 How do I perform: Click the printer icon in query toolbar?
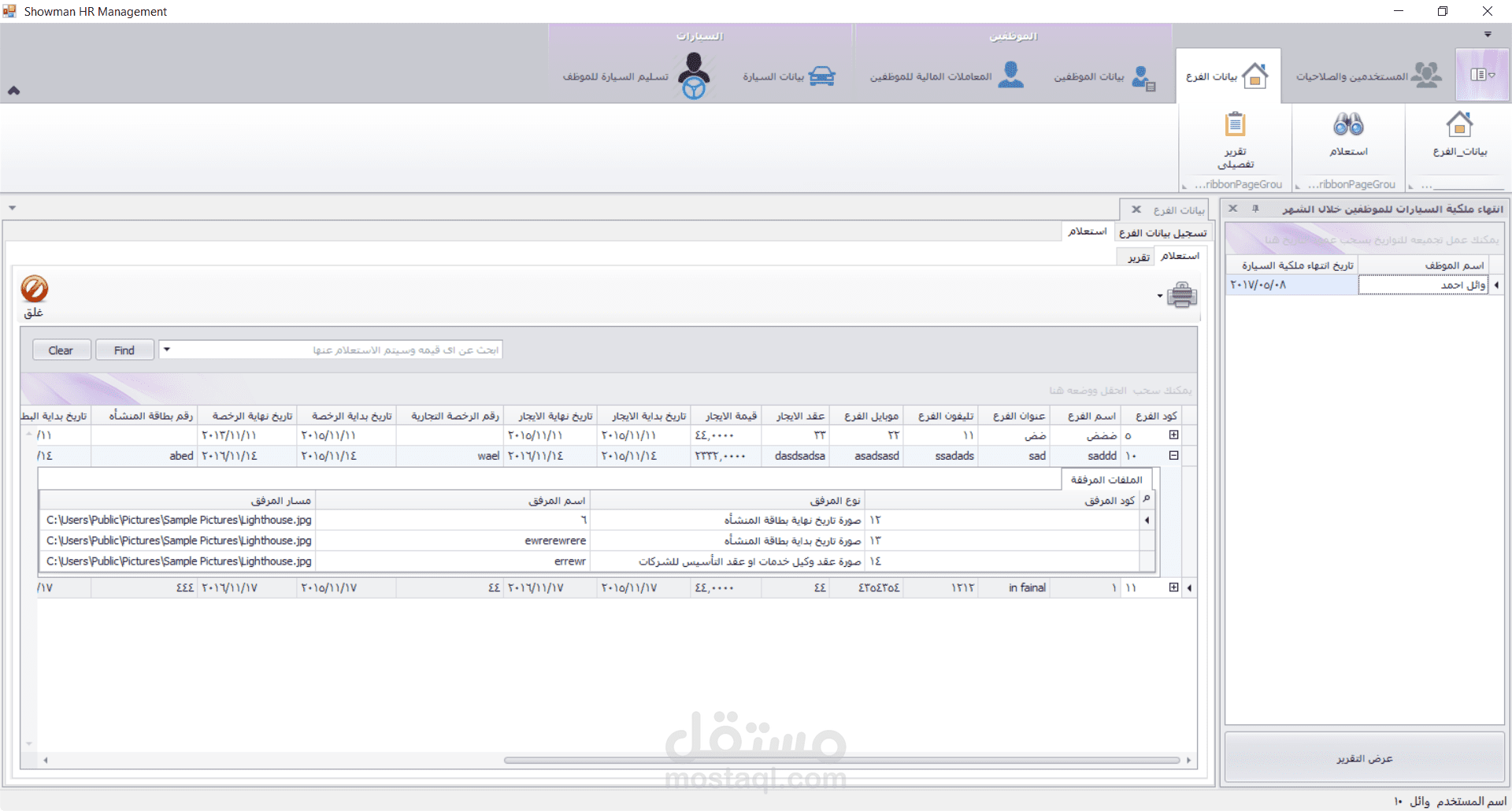[1182, 296]
